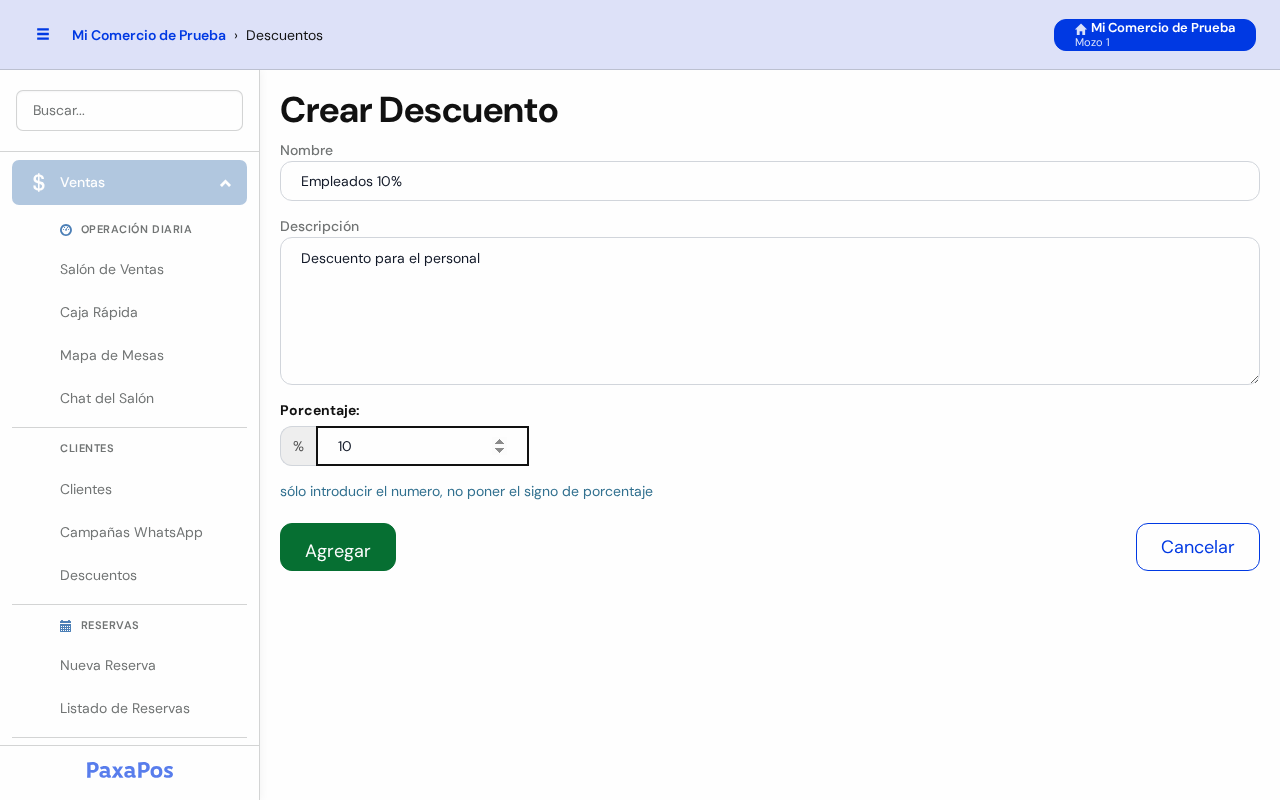The width and height of the screenshot is (1280, 800).
Task: Collapse the Ventas section chevron
Action: [x=225, y=183]
